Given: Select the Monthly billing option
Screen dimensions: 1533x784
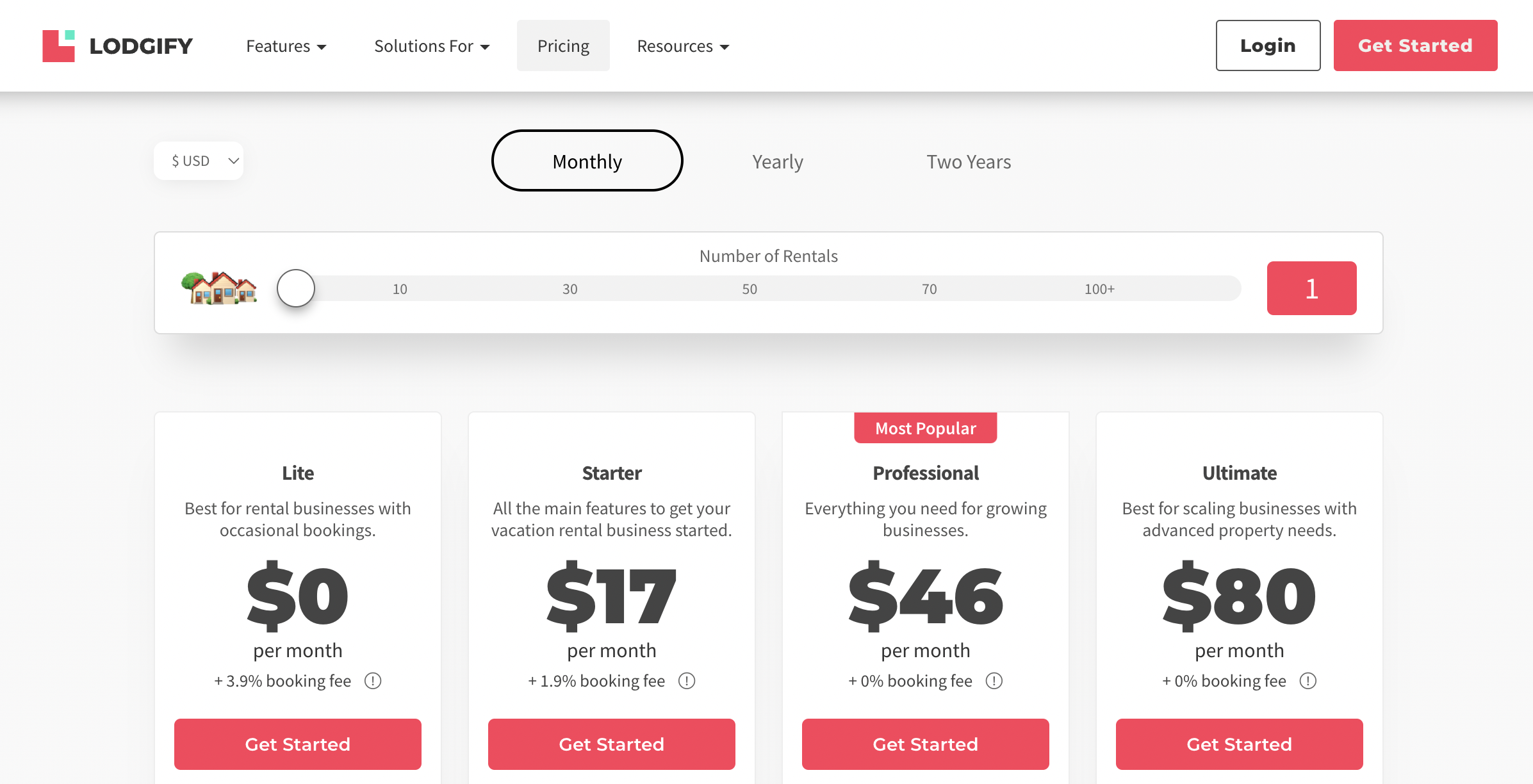Looking at the screenshot, I should pos(587,161).
